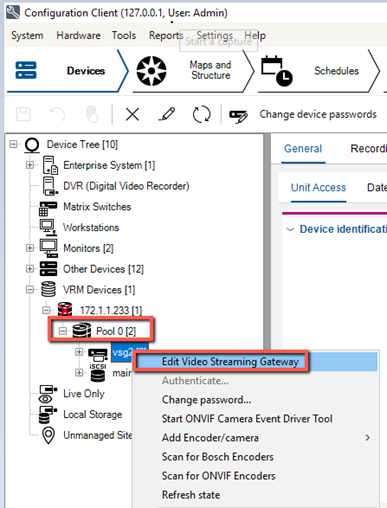Collapse the Device identification section
The image size is (387, 508).
coord(290,229)
